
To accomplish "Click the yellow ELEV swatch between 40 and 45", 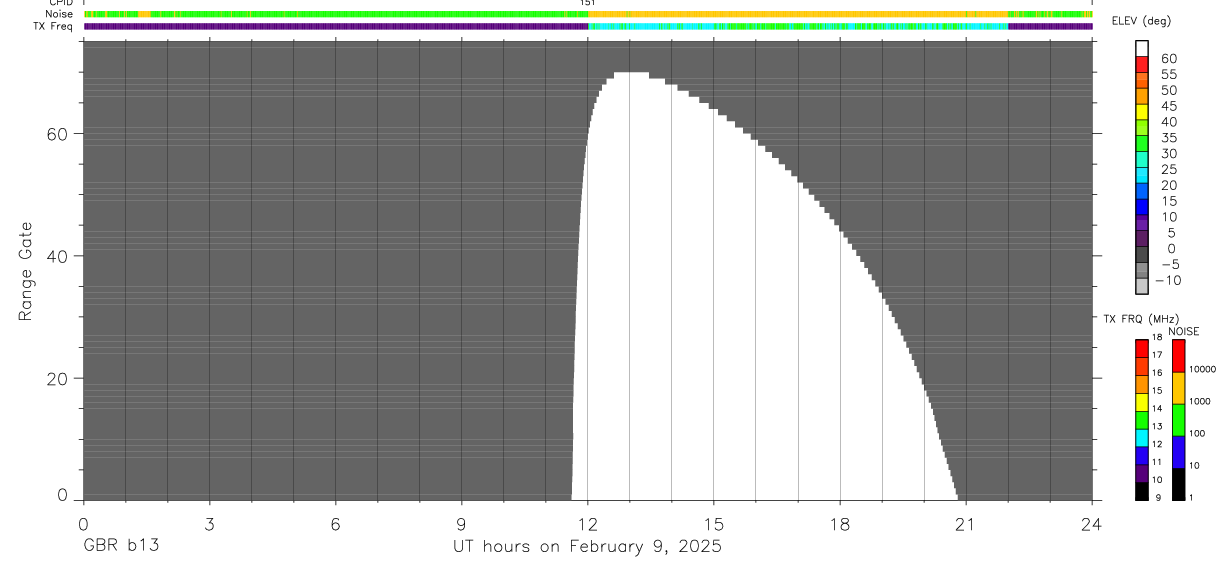I will click(1142, 112).
